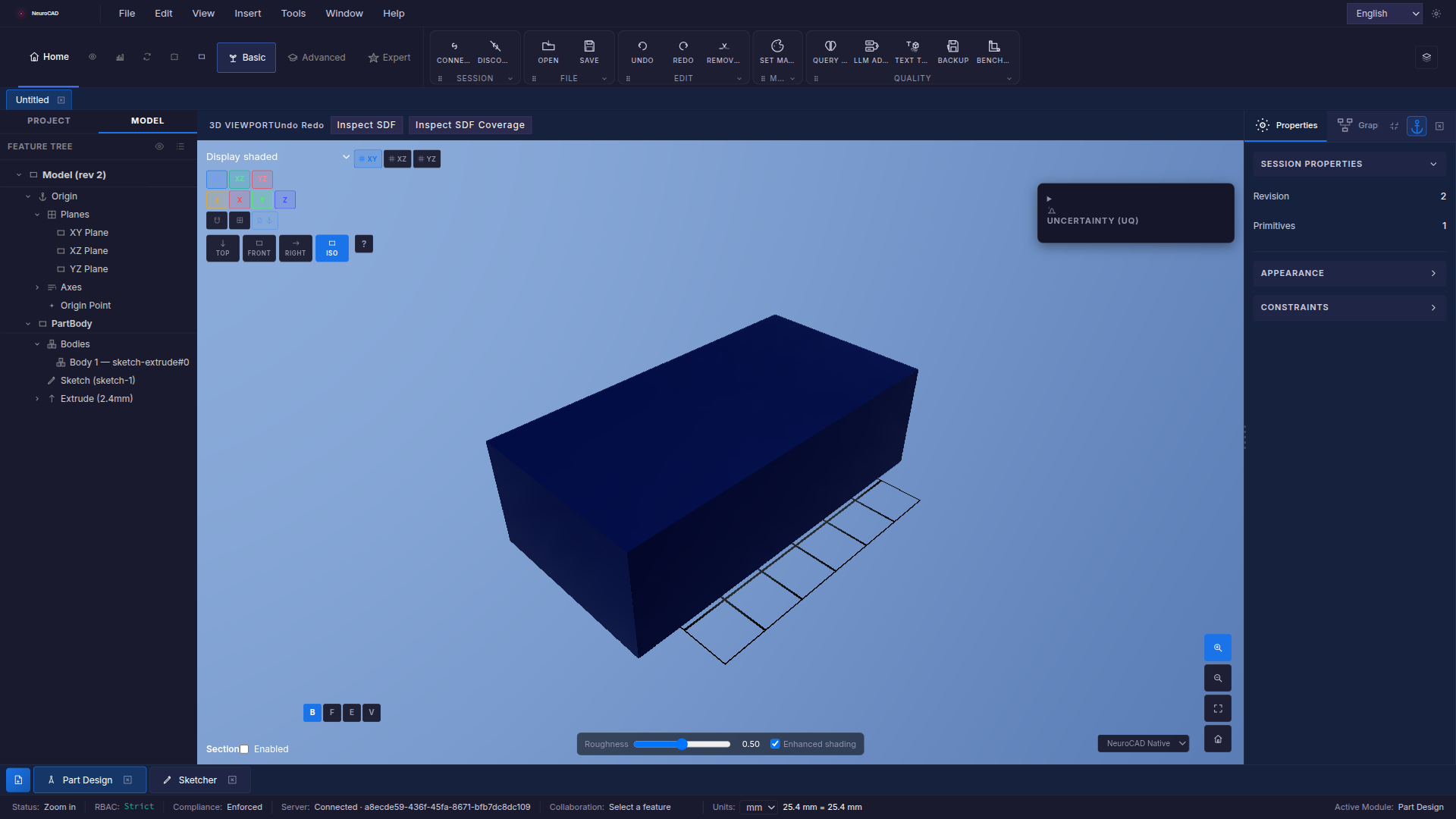Click Inspect SDF Coverage button

pos(470,125)
